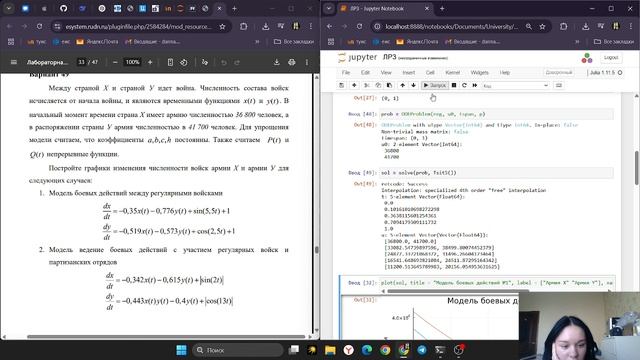Click the Доверенный trusted notebook button
This screenshot has height=360, width=640.
point(559,73)
